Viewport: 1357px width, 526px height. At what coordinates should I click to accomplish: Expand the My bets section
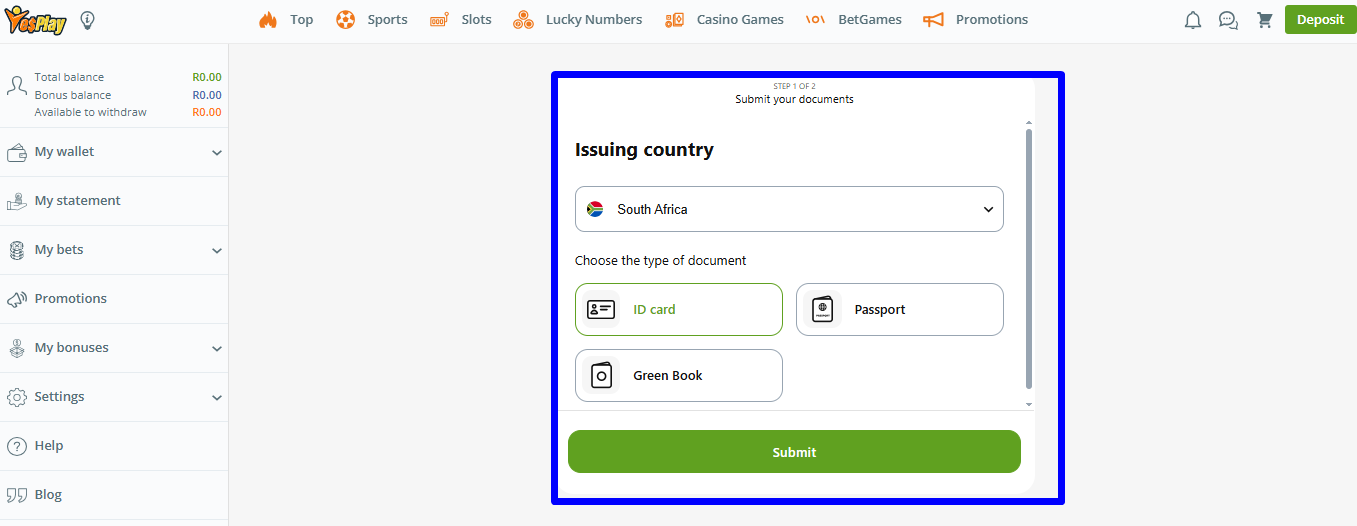[x=114, y=250]
